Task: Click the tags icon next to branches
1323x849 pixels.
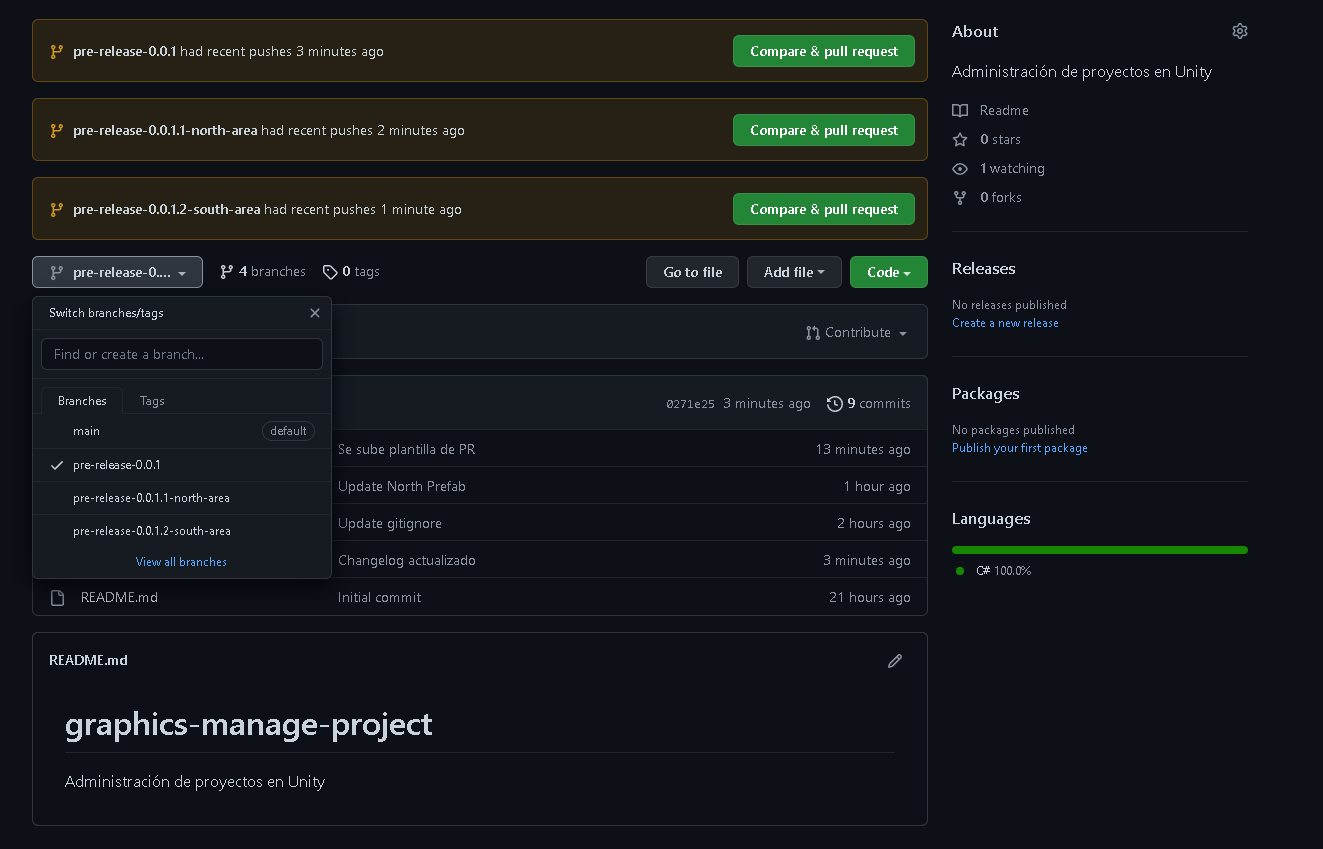Action: pyautogui.click(x=330, y=272)
